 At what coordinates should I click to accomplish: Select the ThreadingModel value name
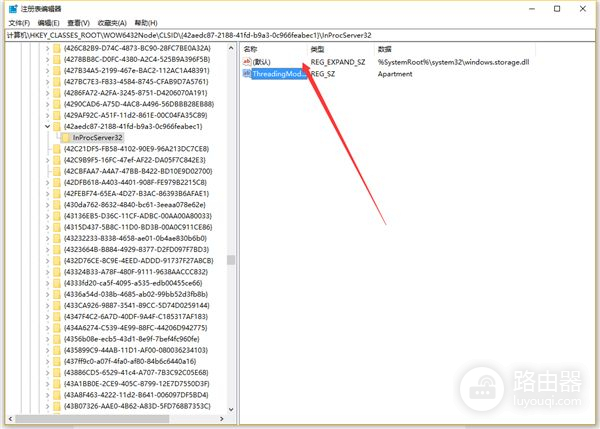pos(279,74)
